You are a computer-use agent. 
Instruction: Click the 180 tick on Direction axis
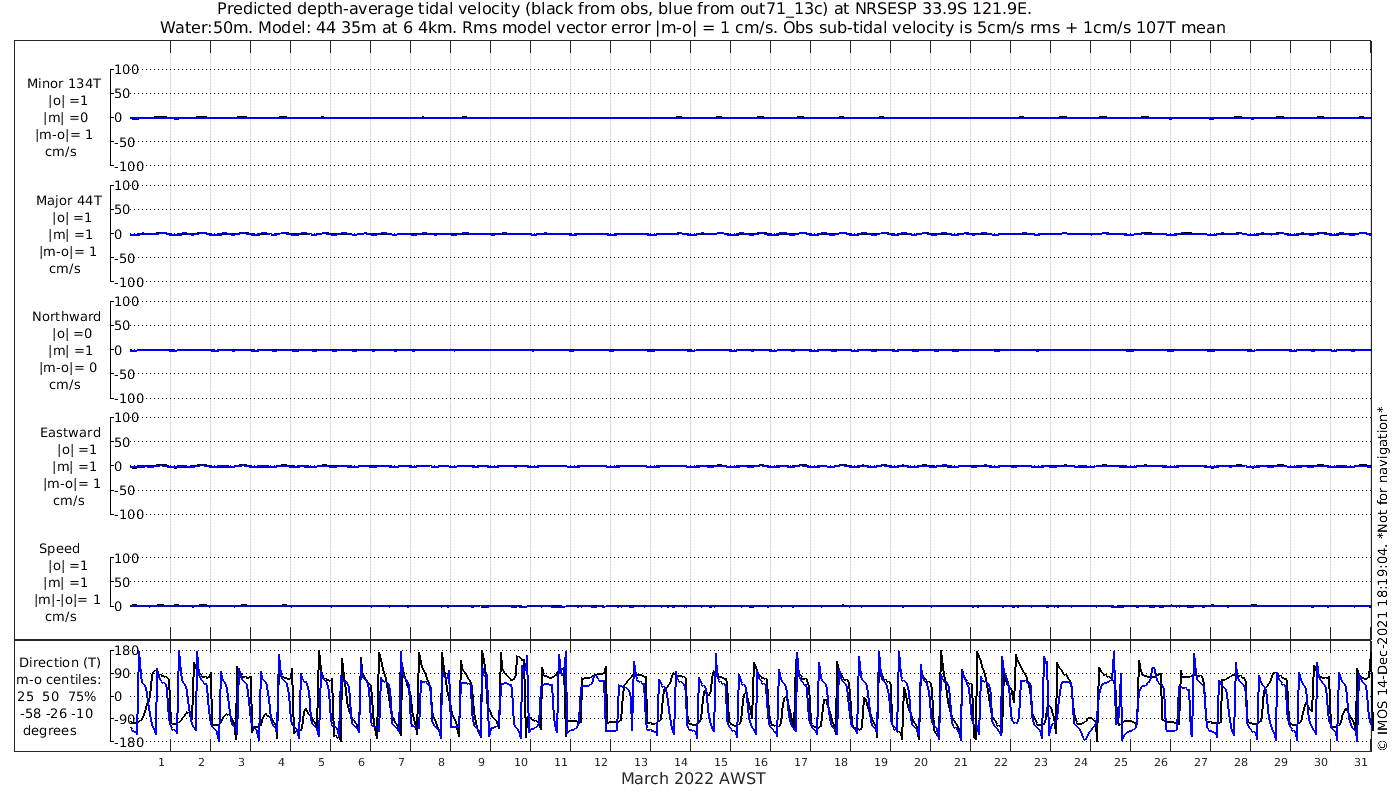125,651
